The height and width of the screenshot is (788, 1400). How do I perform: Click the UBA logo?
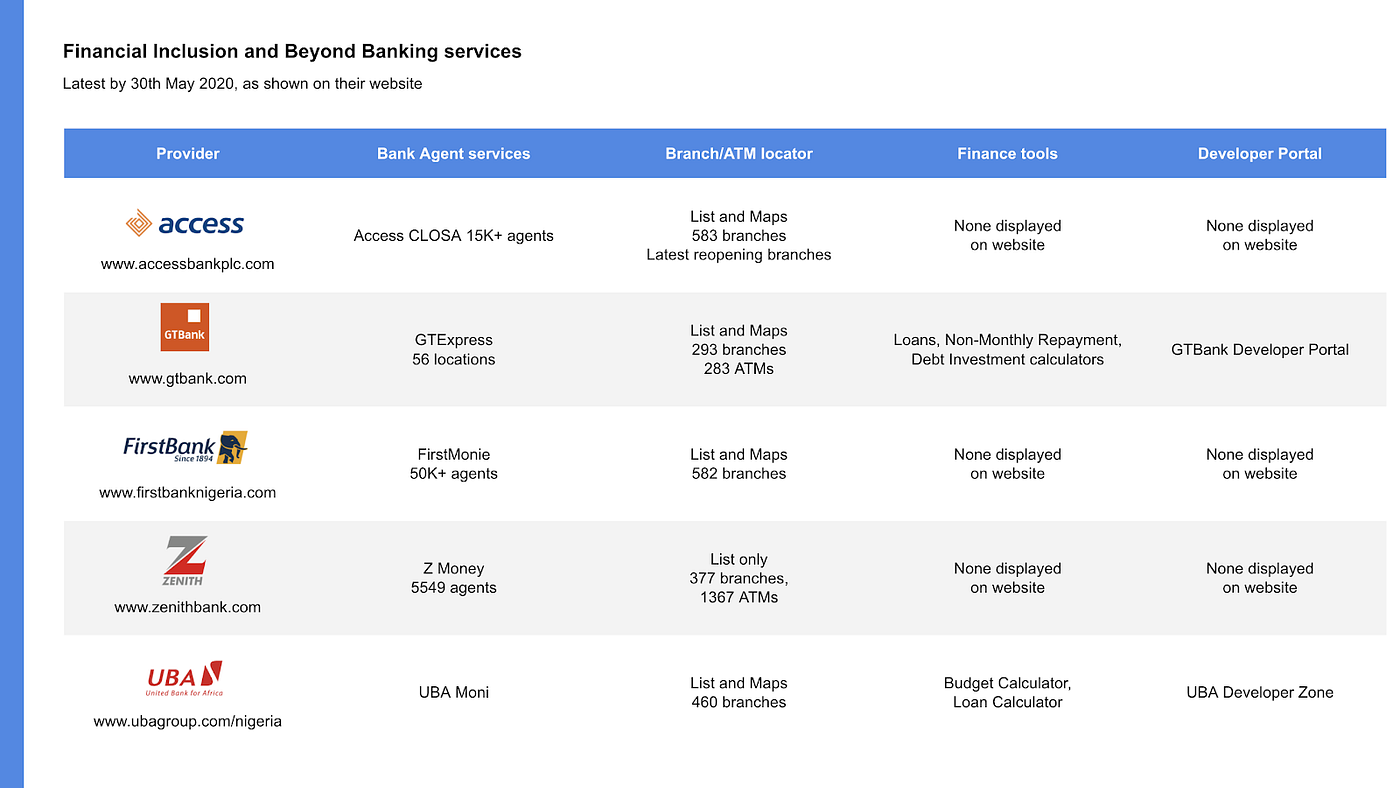(x=185, y=678)
